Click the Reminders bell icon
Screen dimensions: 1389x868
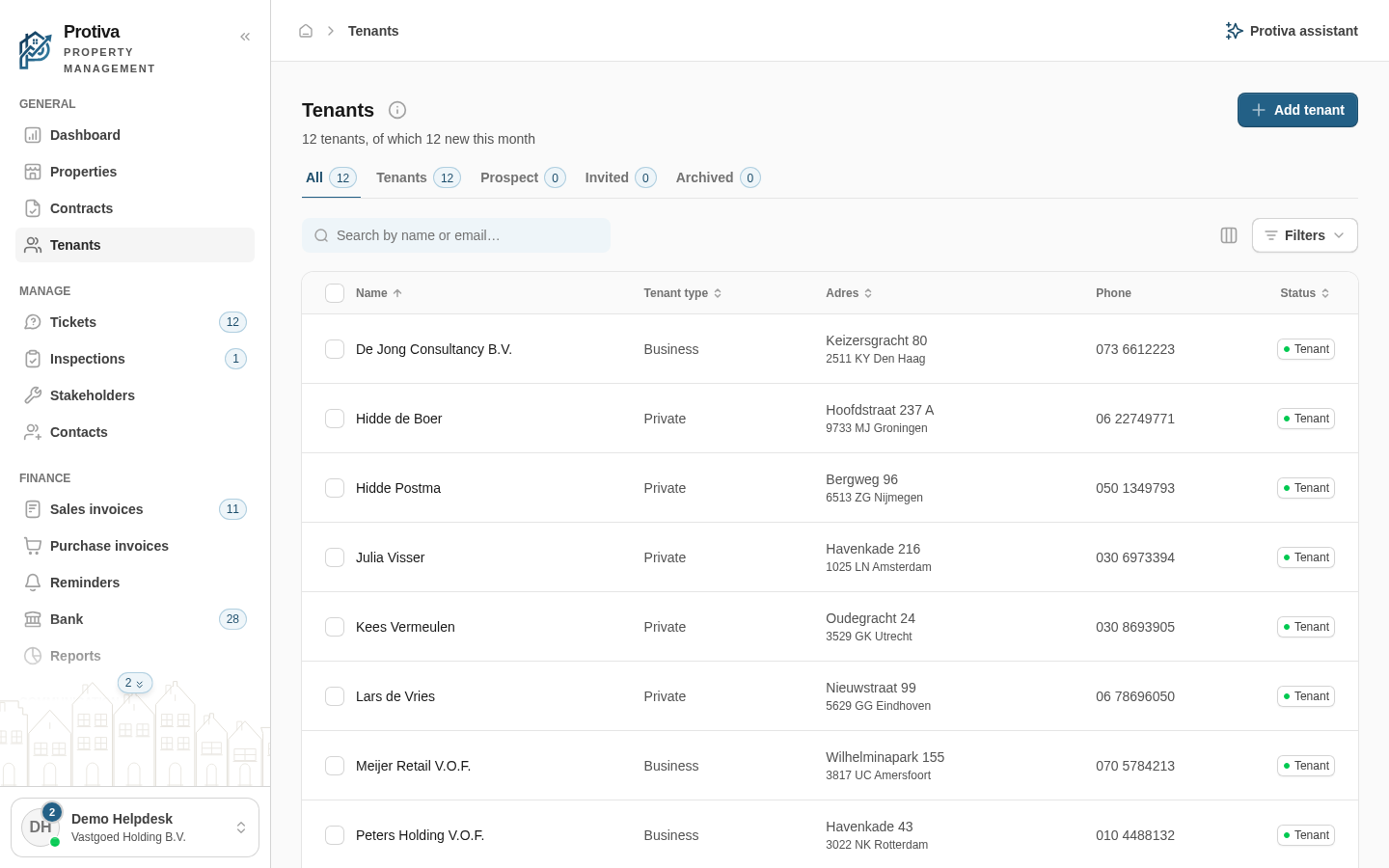(33, 583)
